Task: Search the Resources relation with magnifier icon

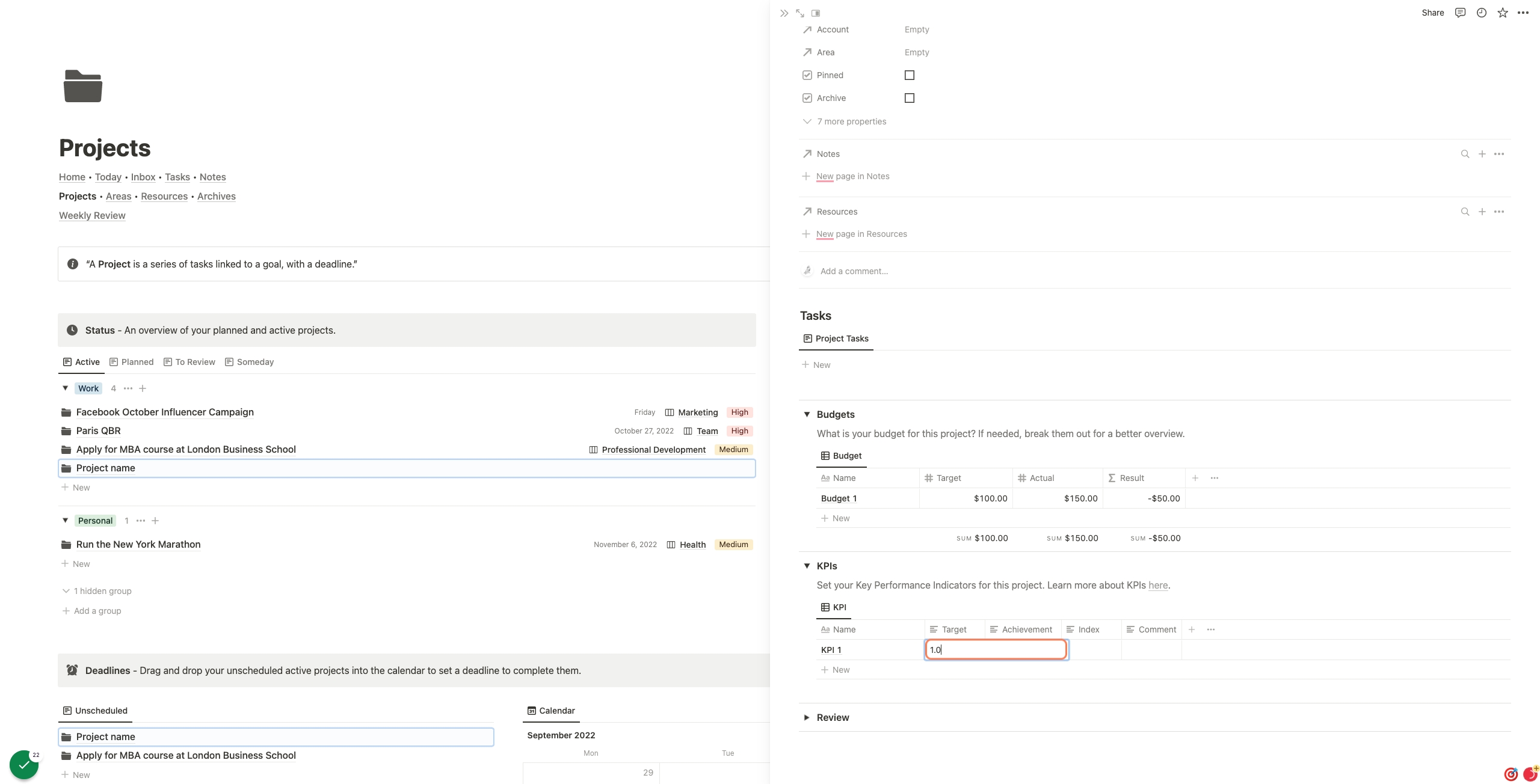Action: pyautogui.click(x=1465, y=212)
